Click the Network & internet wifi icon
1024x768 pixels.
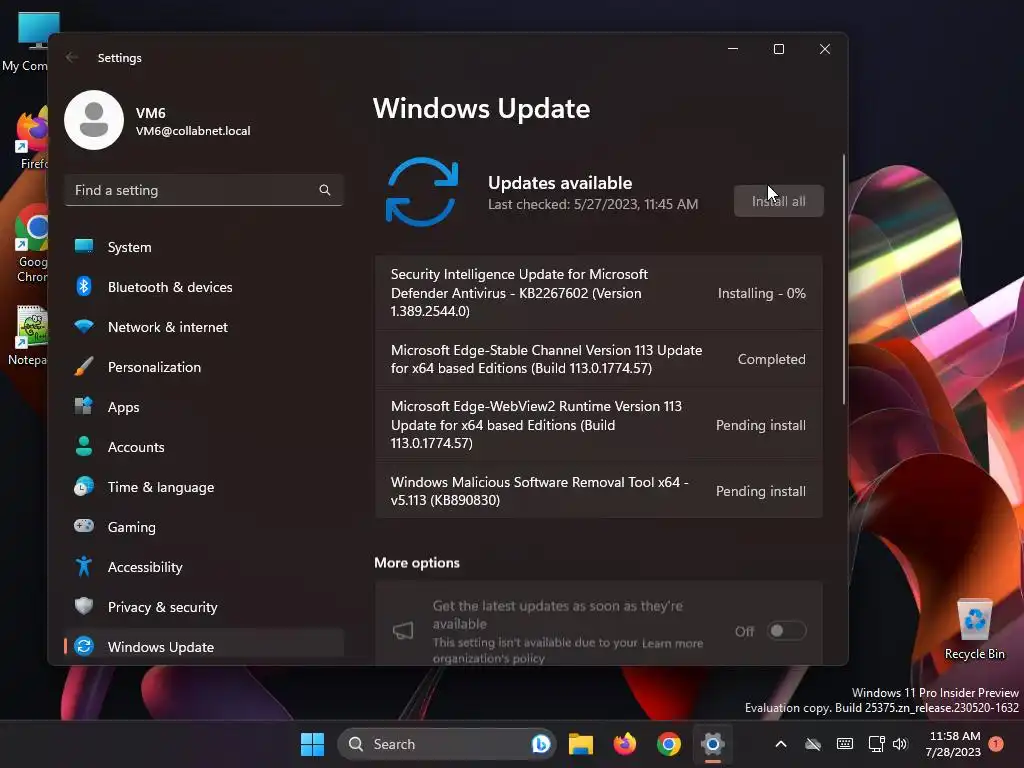(x=84, y=326)
